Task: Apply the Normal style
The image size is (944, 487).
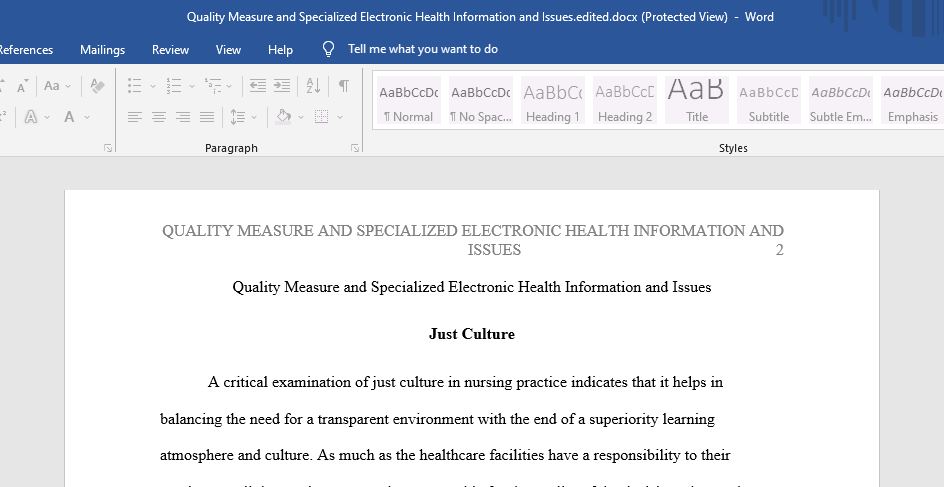Action: tap(408, 101)
